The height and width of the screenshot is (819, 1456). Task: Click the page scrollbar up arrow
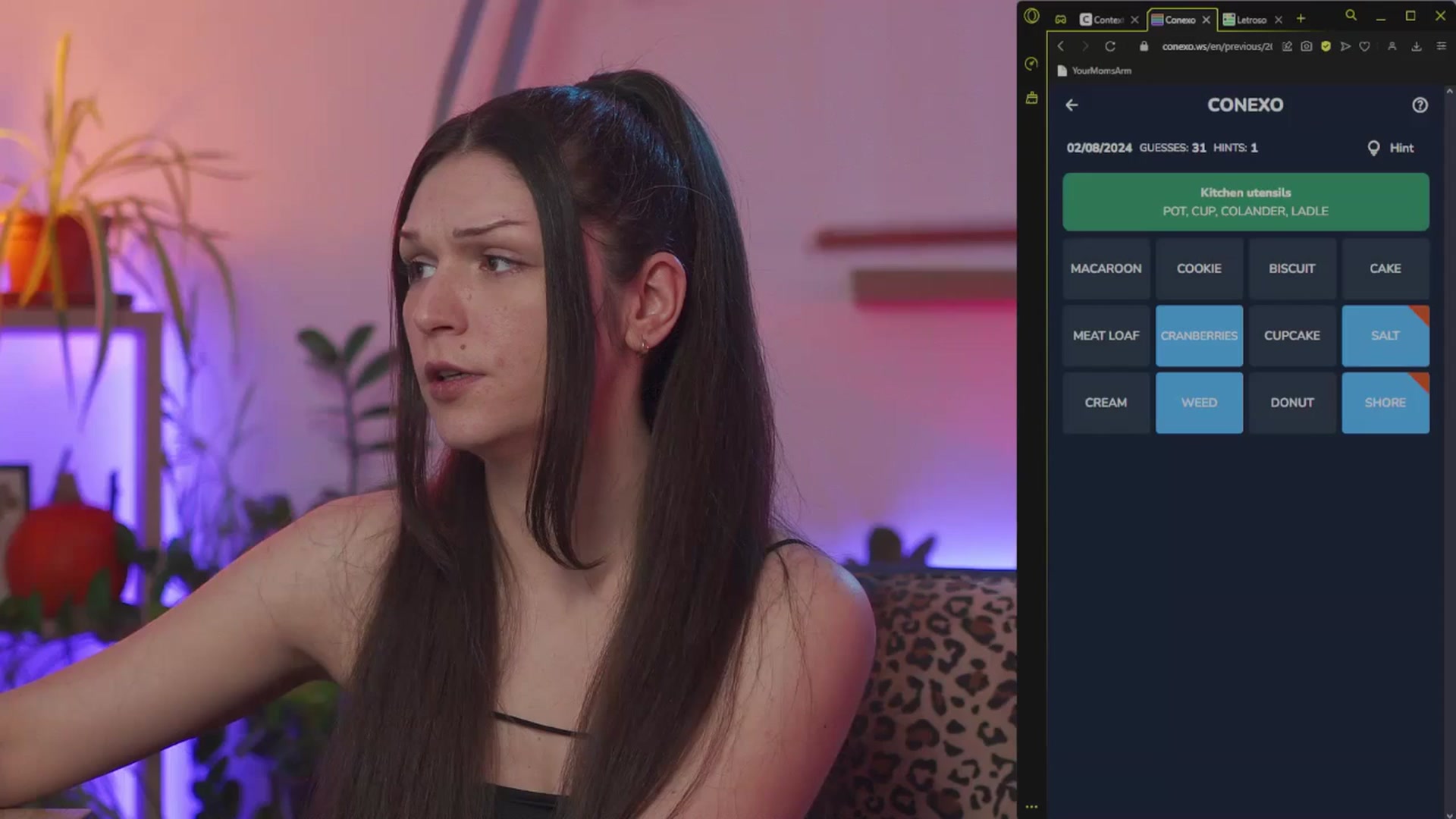(x=1450, y=90)
